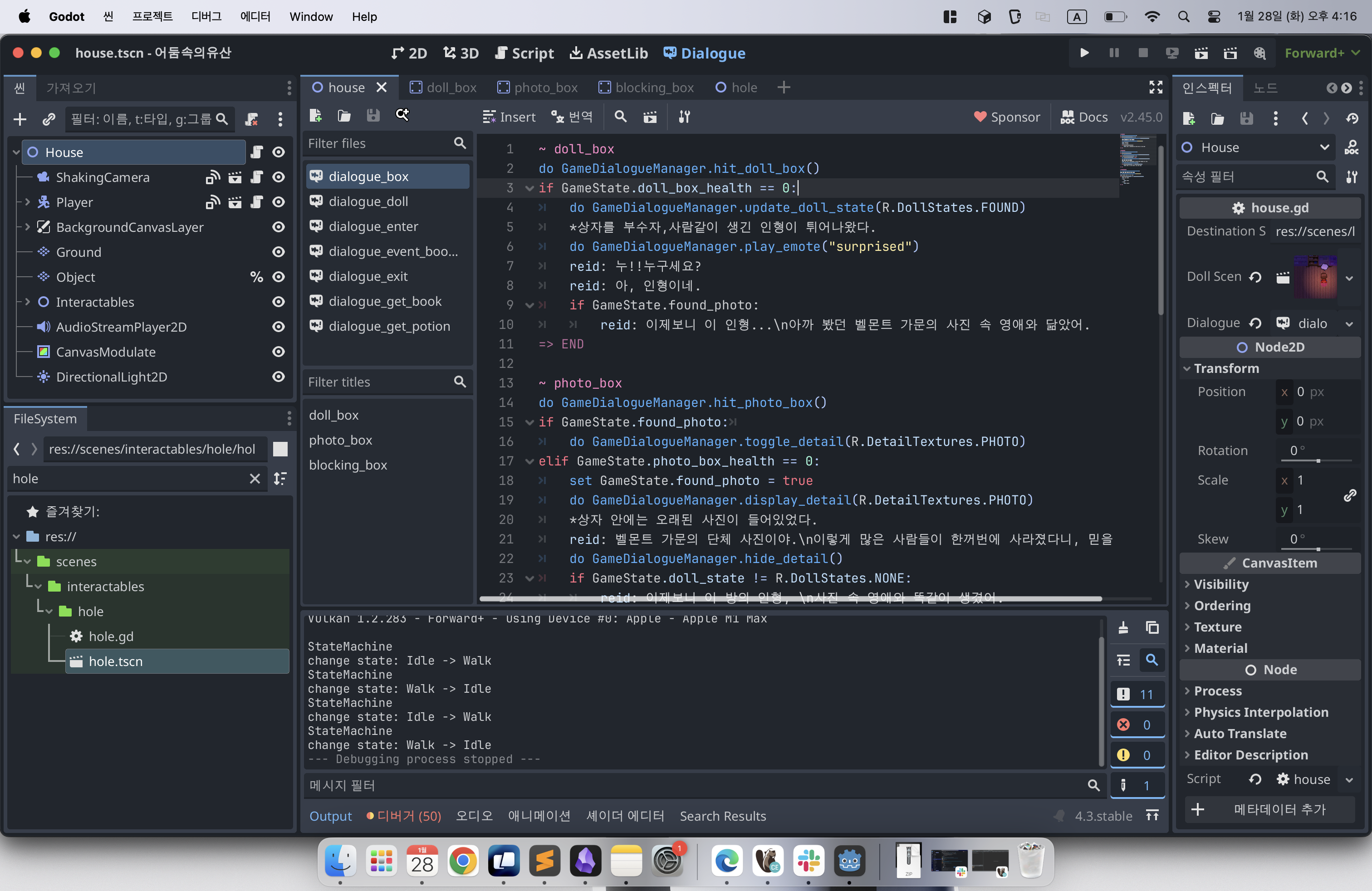The height and width of the screenshot is (891, 1372).
Task: Click the search icon in dialogue toolbar
Action: 620,117
